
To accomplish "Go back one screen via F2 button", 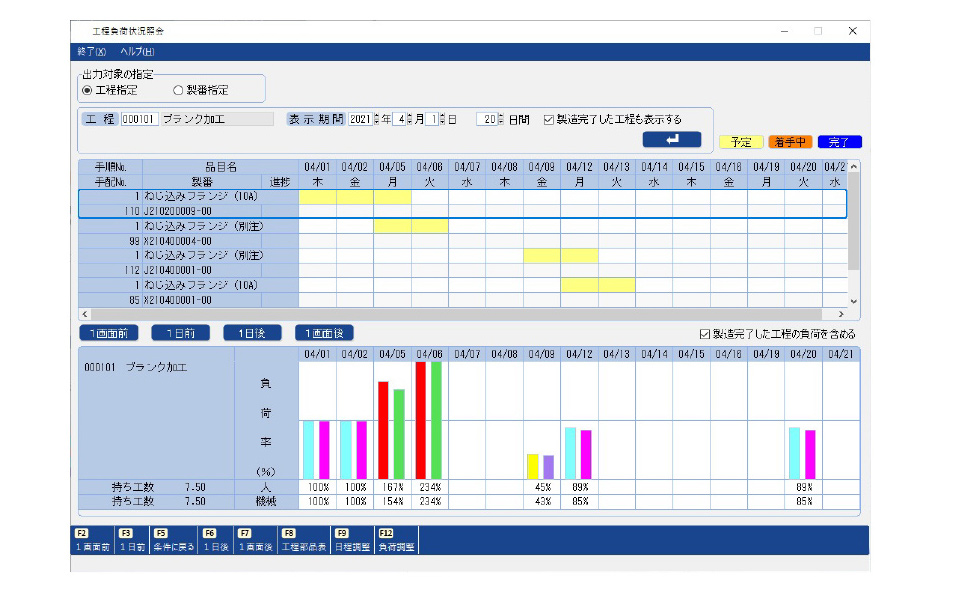I will (90, 541).
